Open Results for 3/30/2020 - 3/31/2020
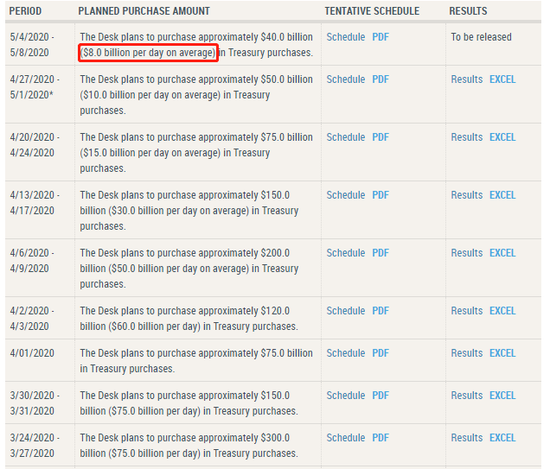The height and width of the screenshot is (469, 550). pyautogui.click(x=467, y=396)
